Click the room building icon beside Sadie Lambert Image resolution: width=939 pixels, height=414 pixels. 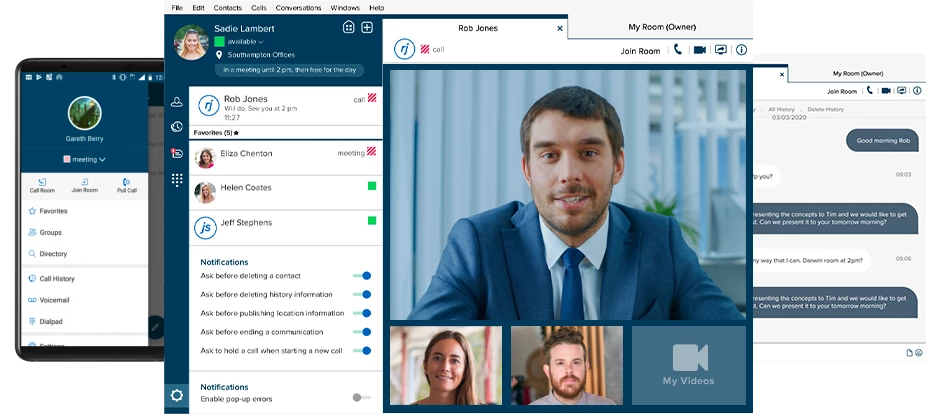click(x=349, y=27)
